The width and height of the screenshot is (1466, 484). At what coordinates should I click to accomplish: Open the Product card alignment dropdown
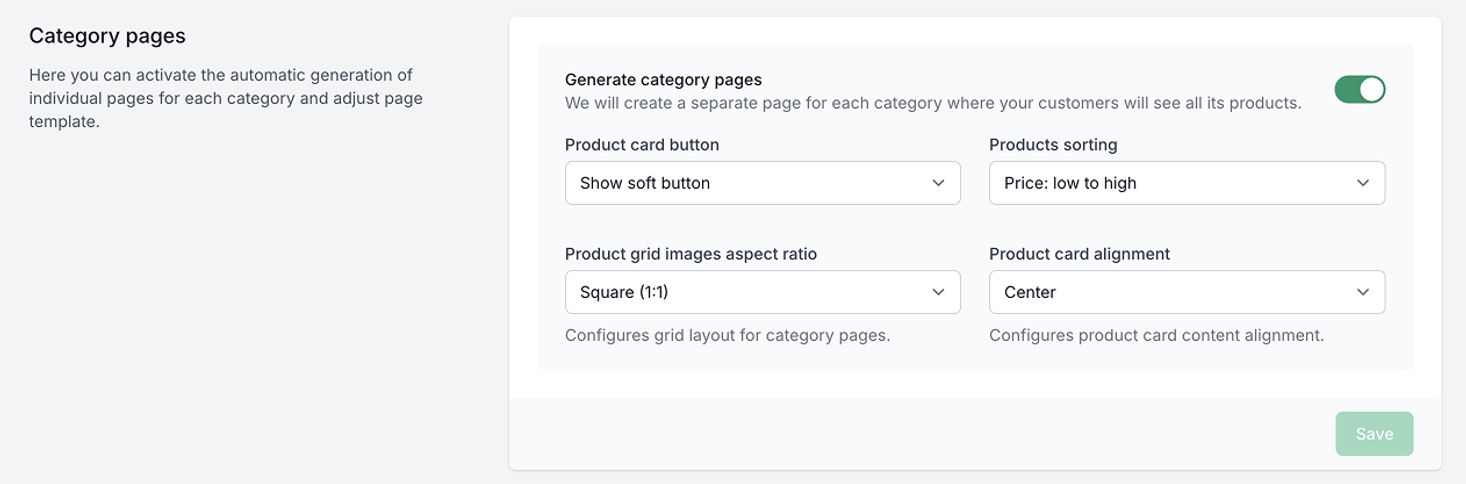[1186, 292]
